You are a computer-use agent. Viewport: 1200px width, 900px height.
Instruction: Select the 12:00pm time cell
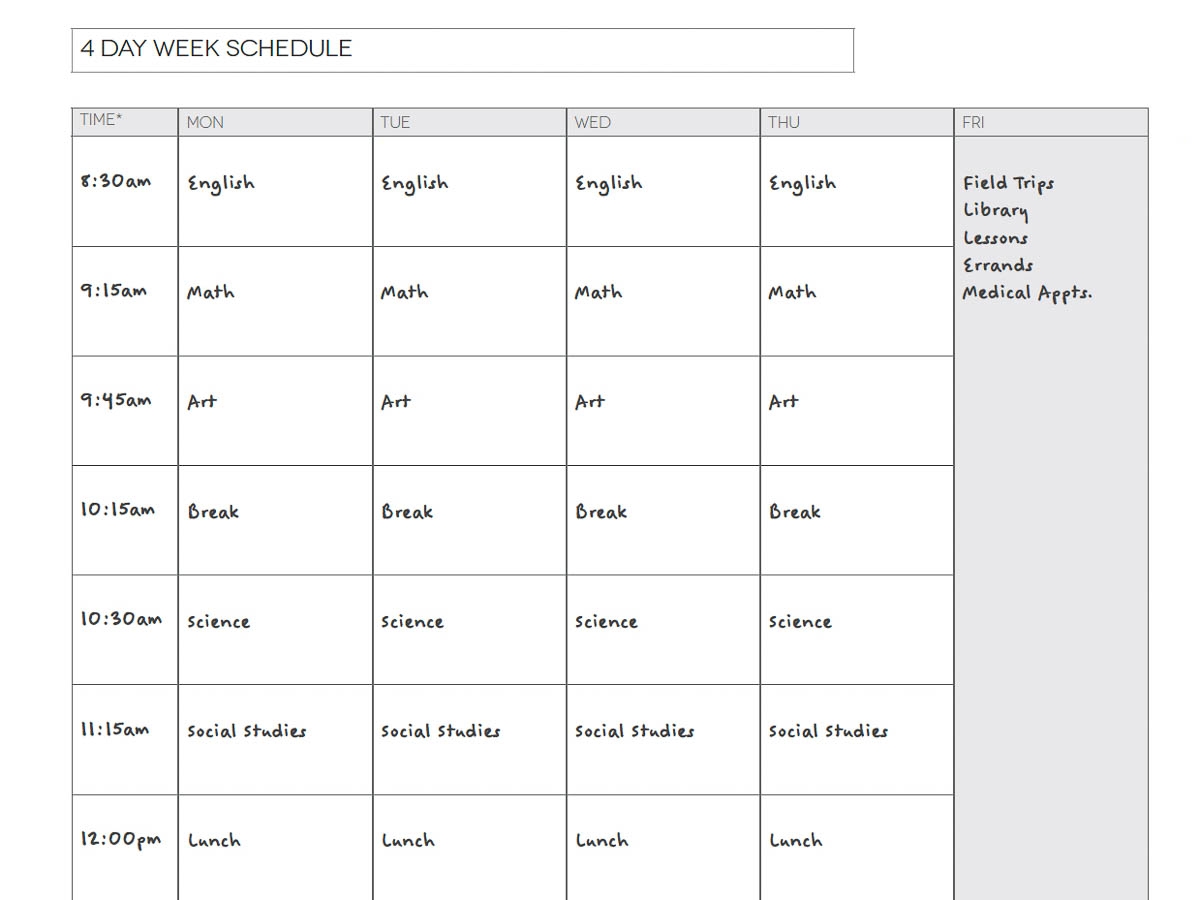coord(125,845)
